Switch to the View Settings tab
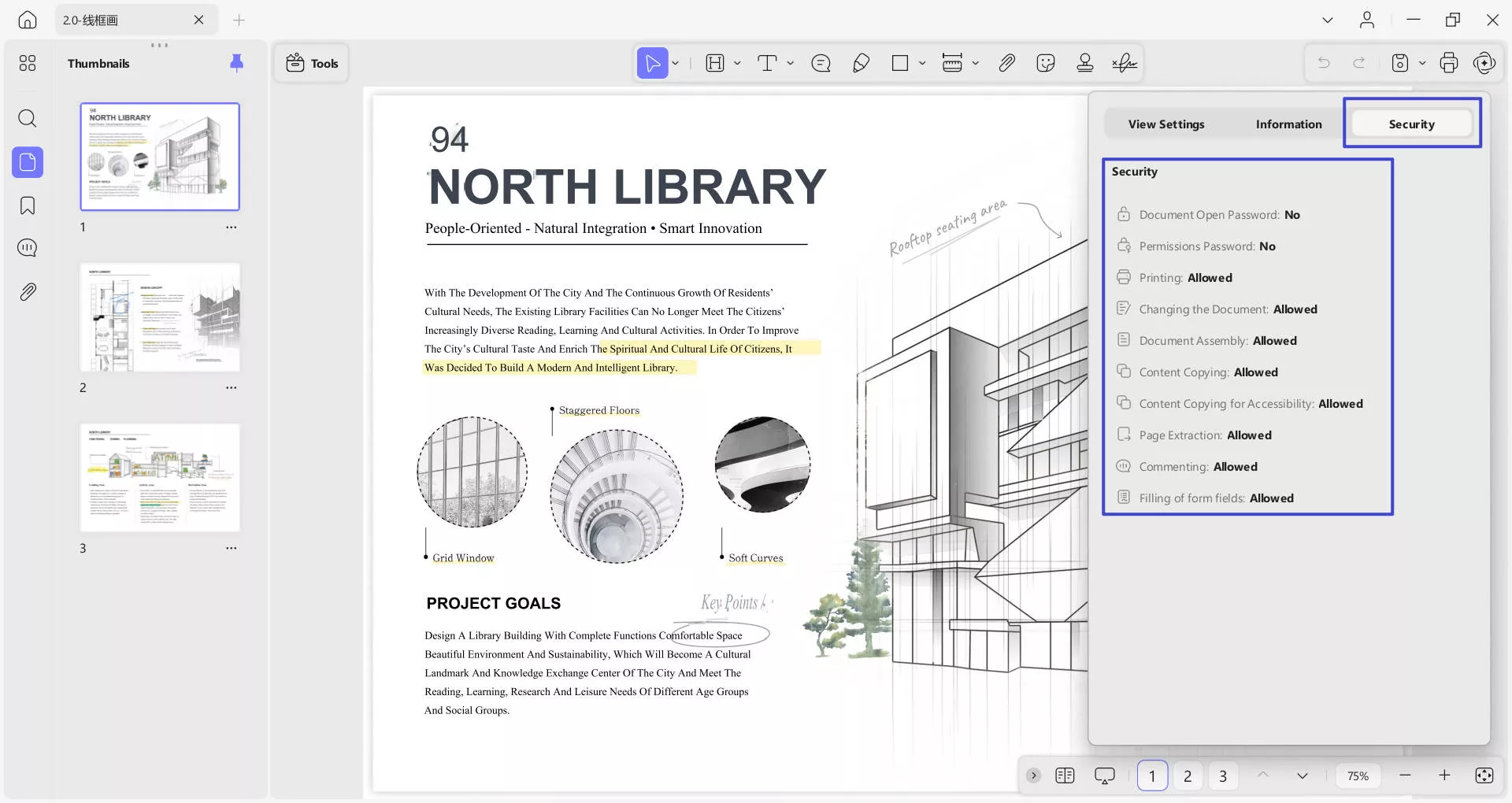 pyautogui.click(x=1165, y=124)
